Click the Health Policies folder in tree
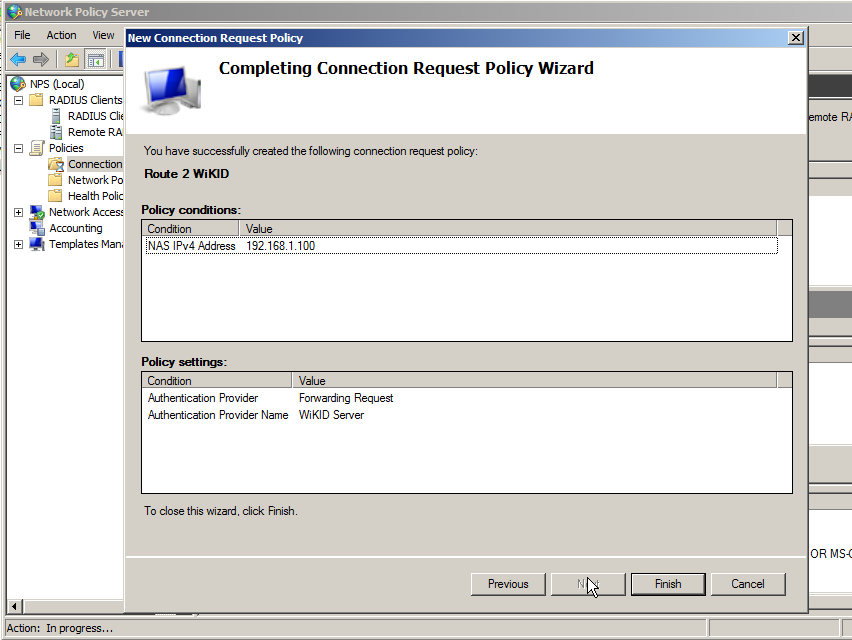Image resolution: width=852 pixels, height=640 pixels. click(x=94, y=196)
